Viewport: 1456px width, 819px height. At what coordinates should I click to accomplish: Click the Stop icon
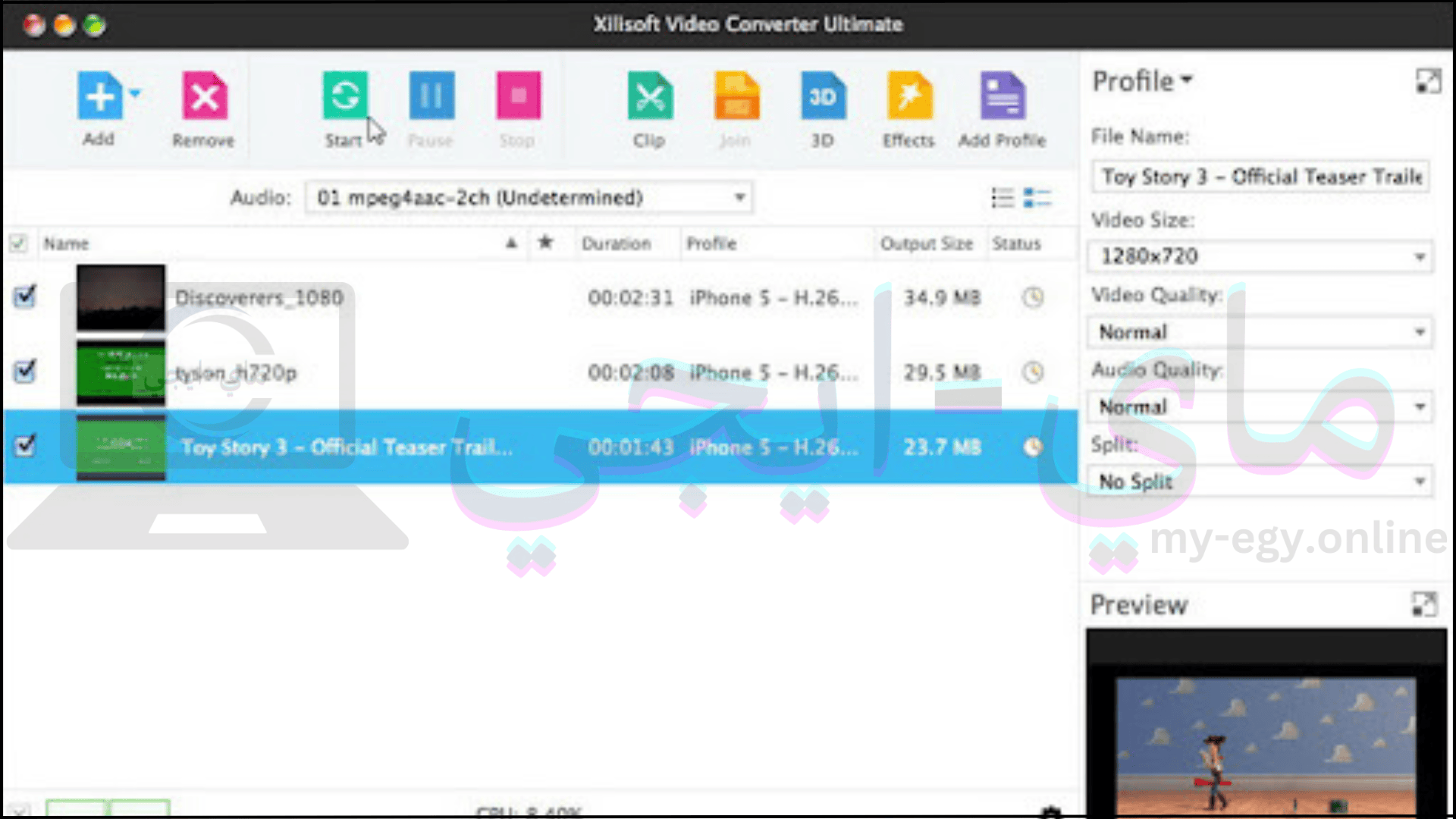[519, 96]
